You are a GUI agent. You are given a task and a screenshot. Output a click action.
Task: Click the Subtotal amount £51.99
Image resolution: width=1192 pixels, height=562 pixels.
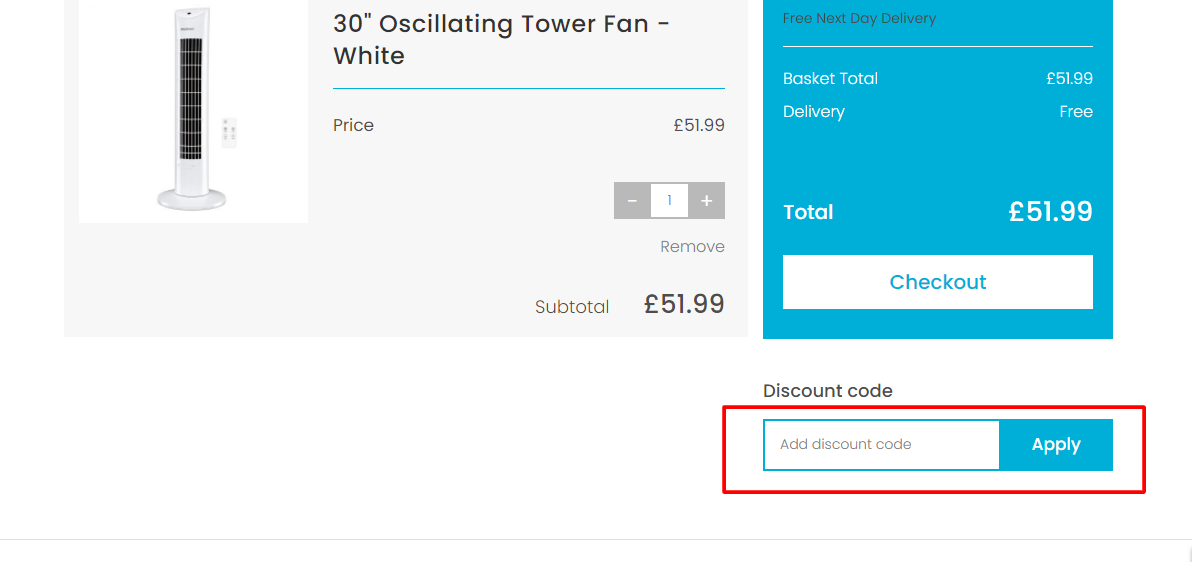[x=683, y=304]
